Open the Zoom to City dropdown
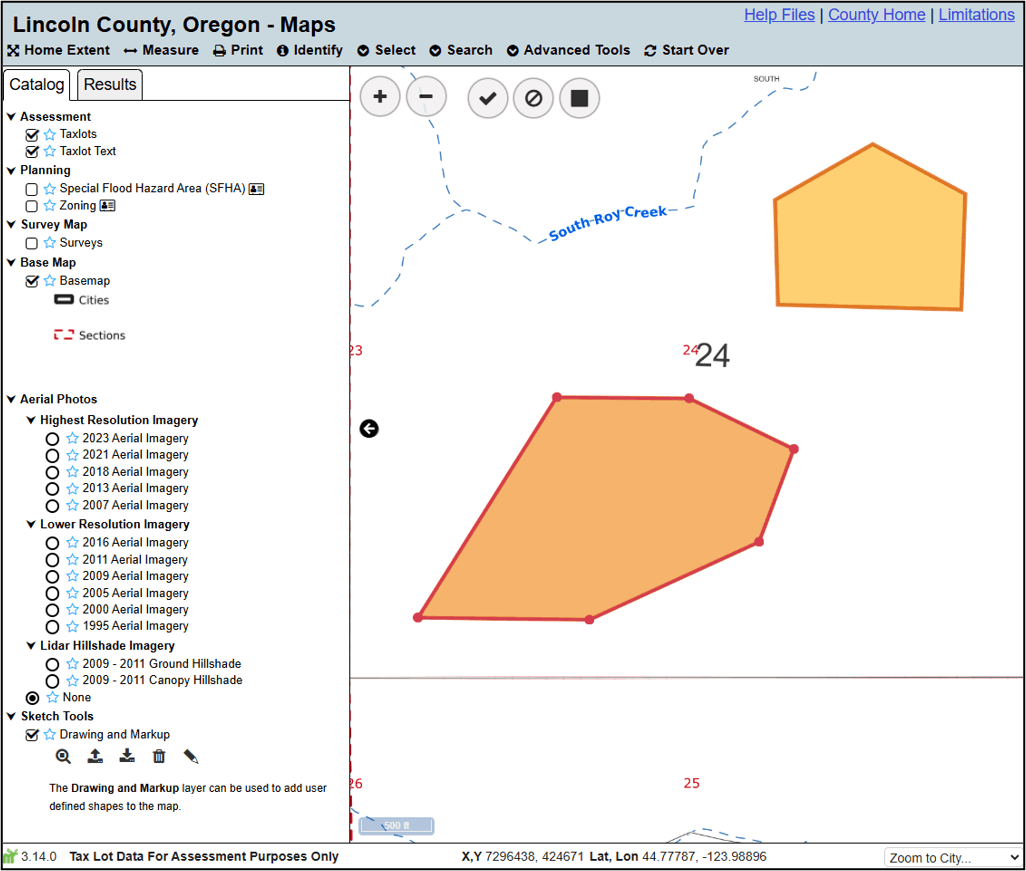 (x=953, y=857)
